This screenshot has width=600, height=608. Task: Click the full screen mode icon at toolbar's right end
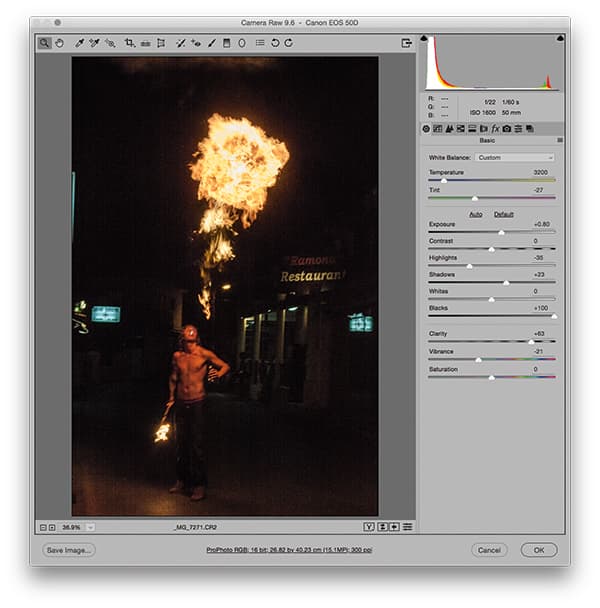point(406,43)
